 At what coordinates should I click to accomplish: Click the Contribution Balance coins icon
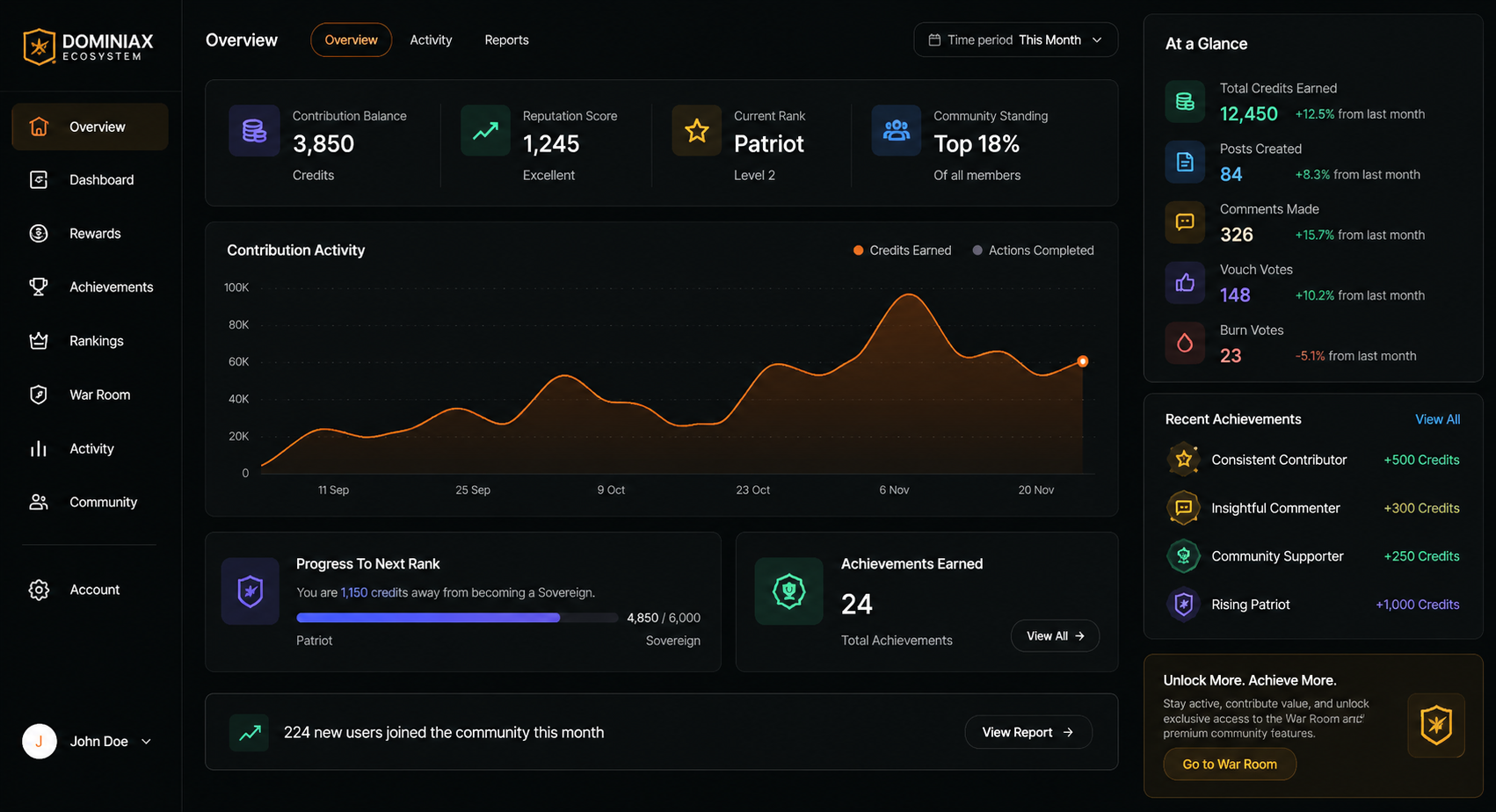[x=254, y=131]
